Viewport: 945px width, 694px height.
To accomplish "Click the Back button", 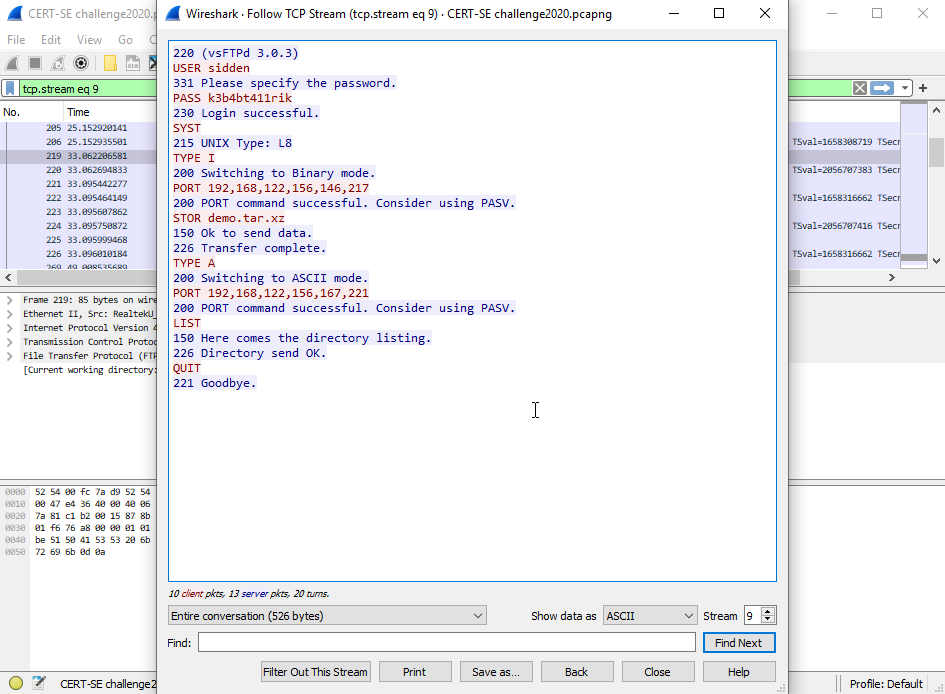I will click(577, 672).
